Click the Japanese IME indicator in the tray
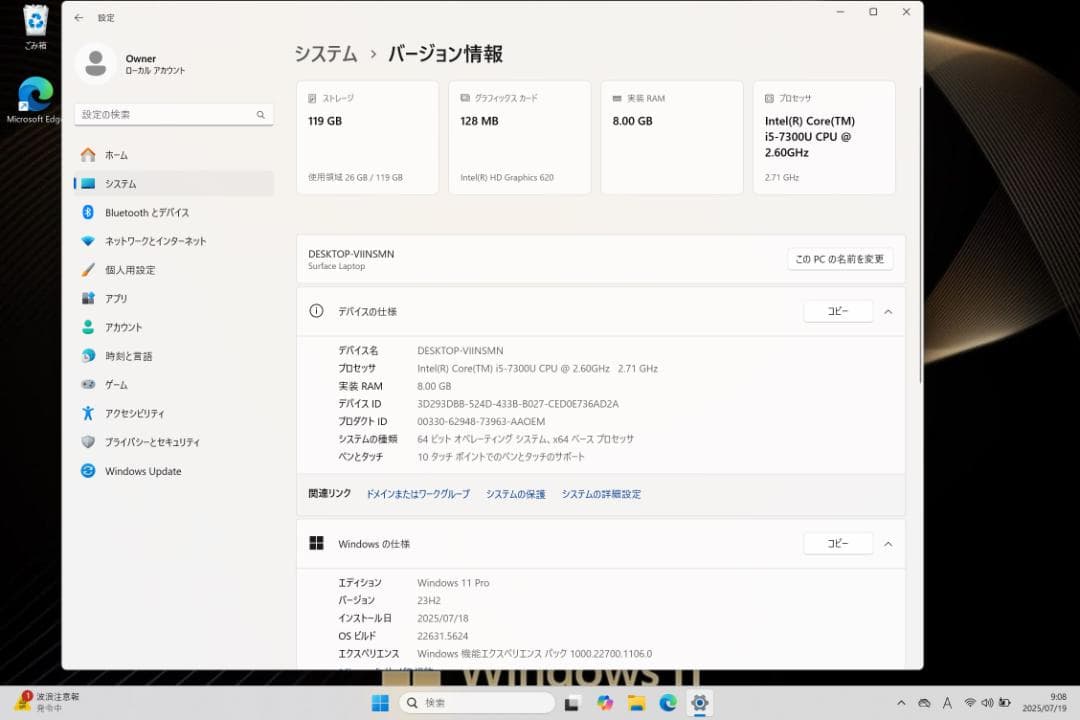Screen dimensions: 1080x720 947,702
